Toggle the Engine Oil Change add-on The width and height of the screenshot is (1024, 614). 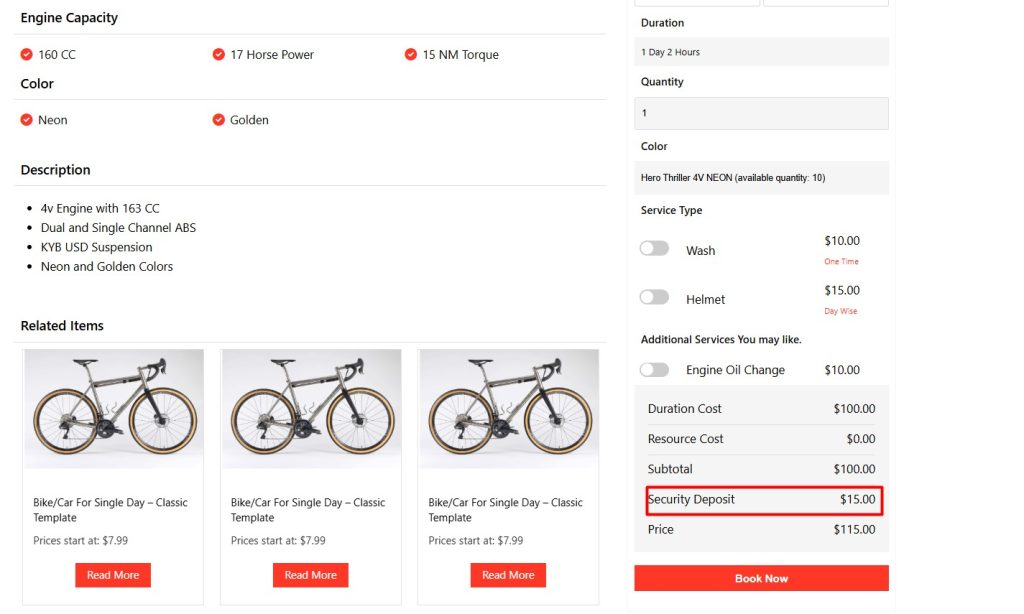(654, 370)
